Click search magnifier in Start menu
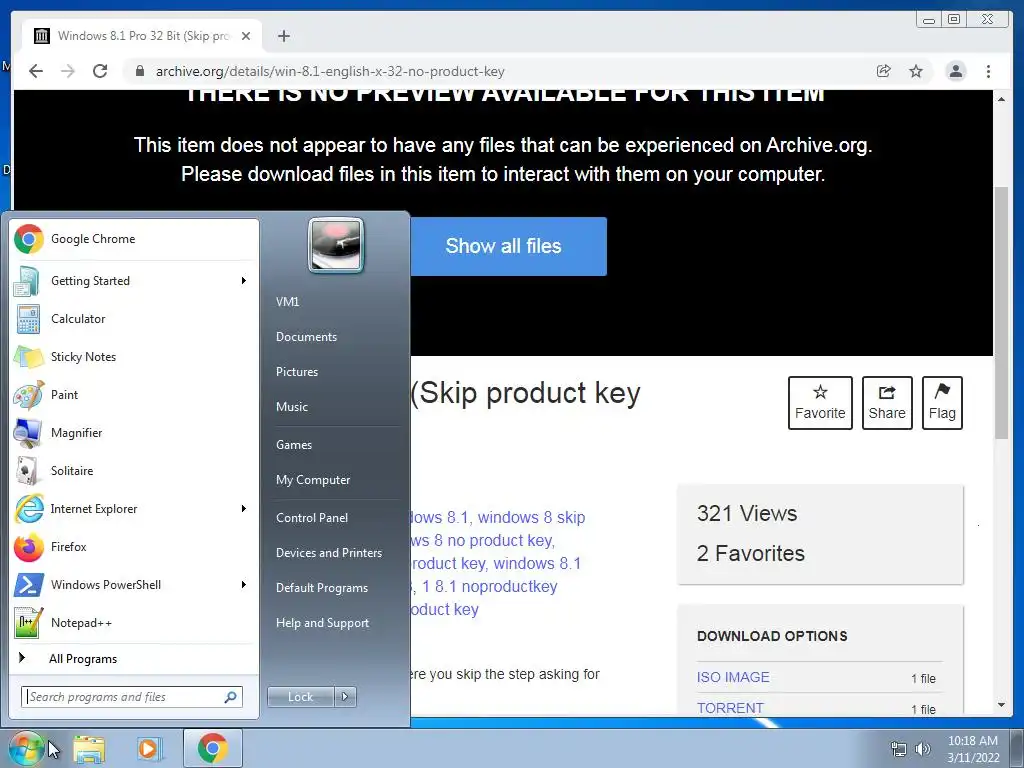This screenshot has height=768, width=1024. pos(231,697)
